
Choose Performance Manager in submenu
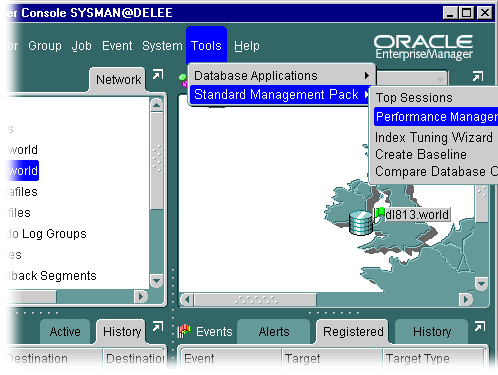(436, 117)
